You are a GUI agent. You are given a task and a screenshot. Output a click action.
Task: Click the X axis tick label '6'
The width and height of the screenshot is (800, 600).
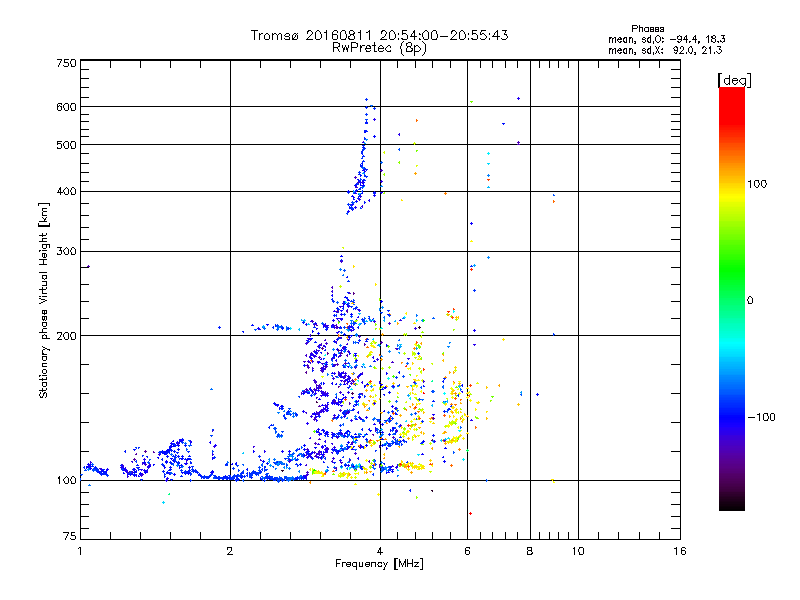(467, 551)
